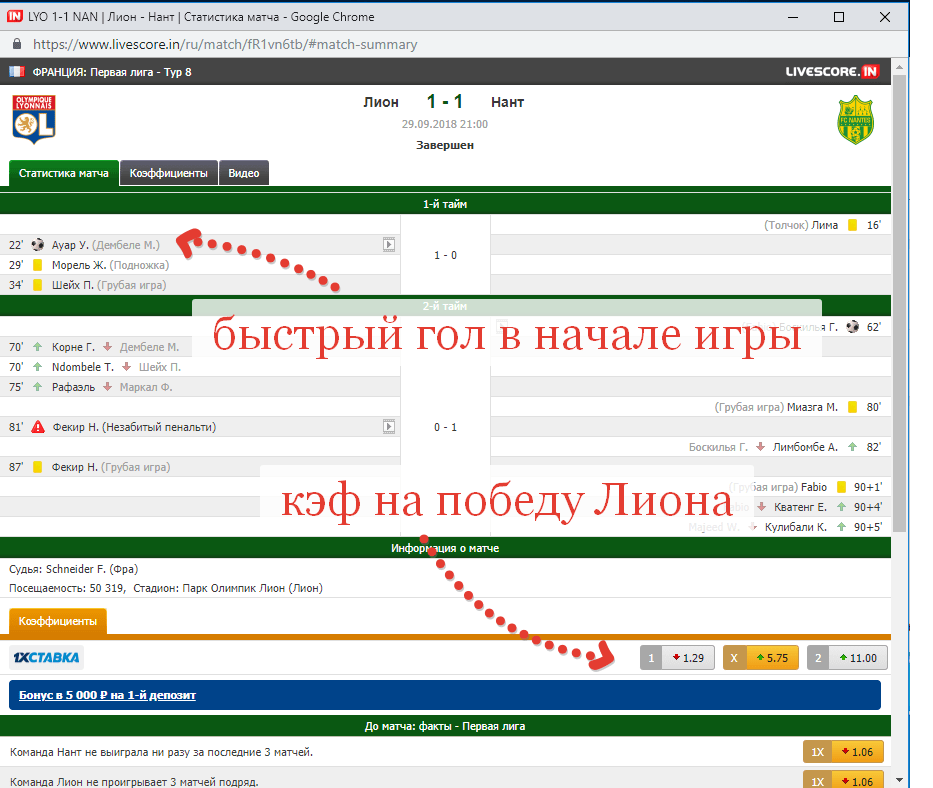Click the FC Nantes team crest
Image resolution: width=933 pixels, height=788 pixels.
click(x=855, y=120)
